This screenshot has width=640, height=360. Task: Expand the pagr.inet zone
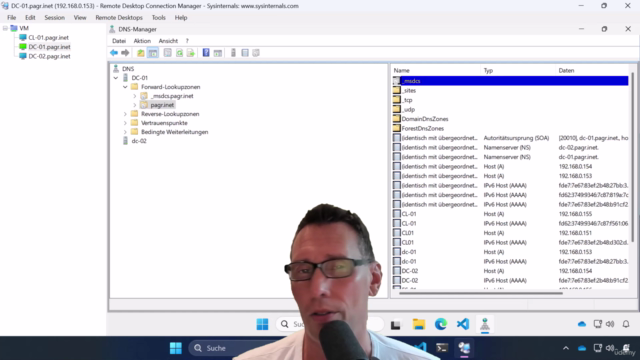pos(135,105)
